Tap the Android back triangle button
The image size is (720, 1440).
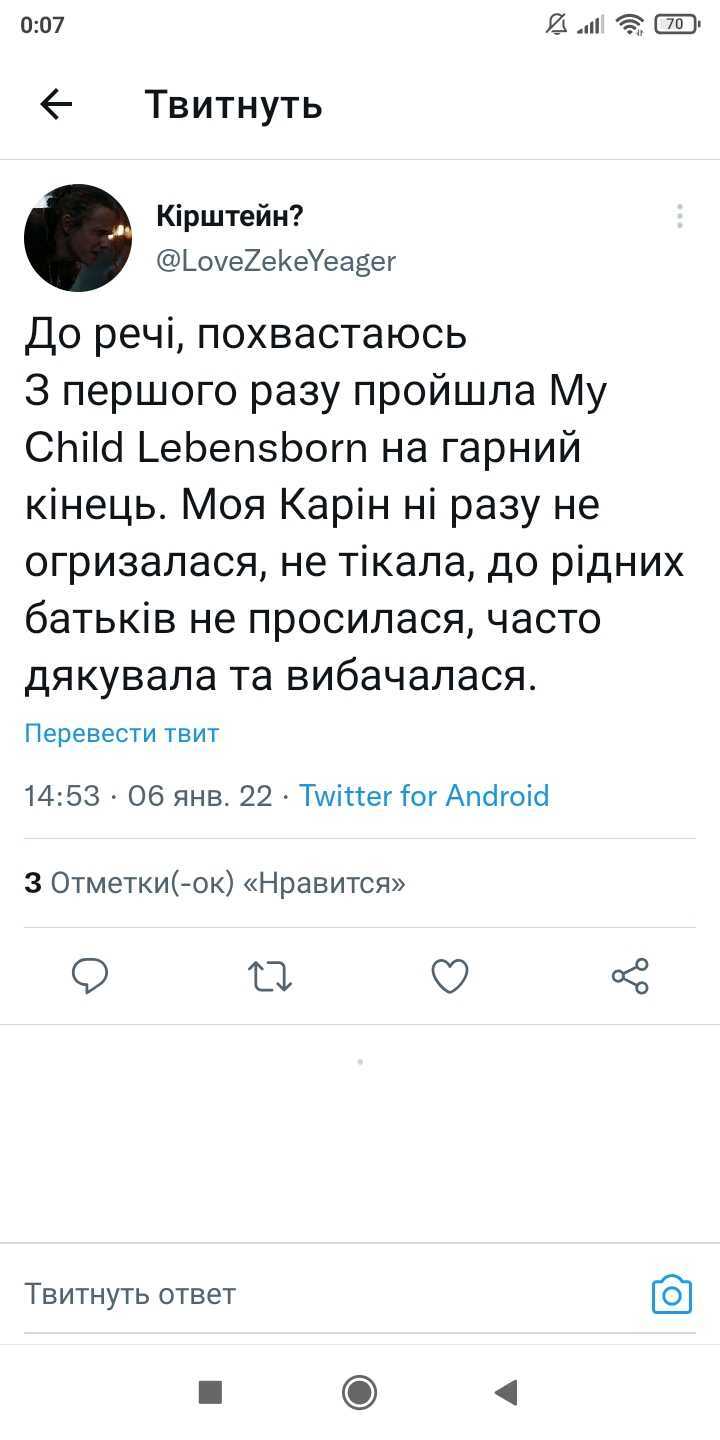coord(506,1392)
